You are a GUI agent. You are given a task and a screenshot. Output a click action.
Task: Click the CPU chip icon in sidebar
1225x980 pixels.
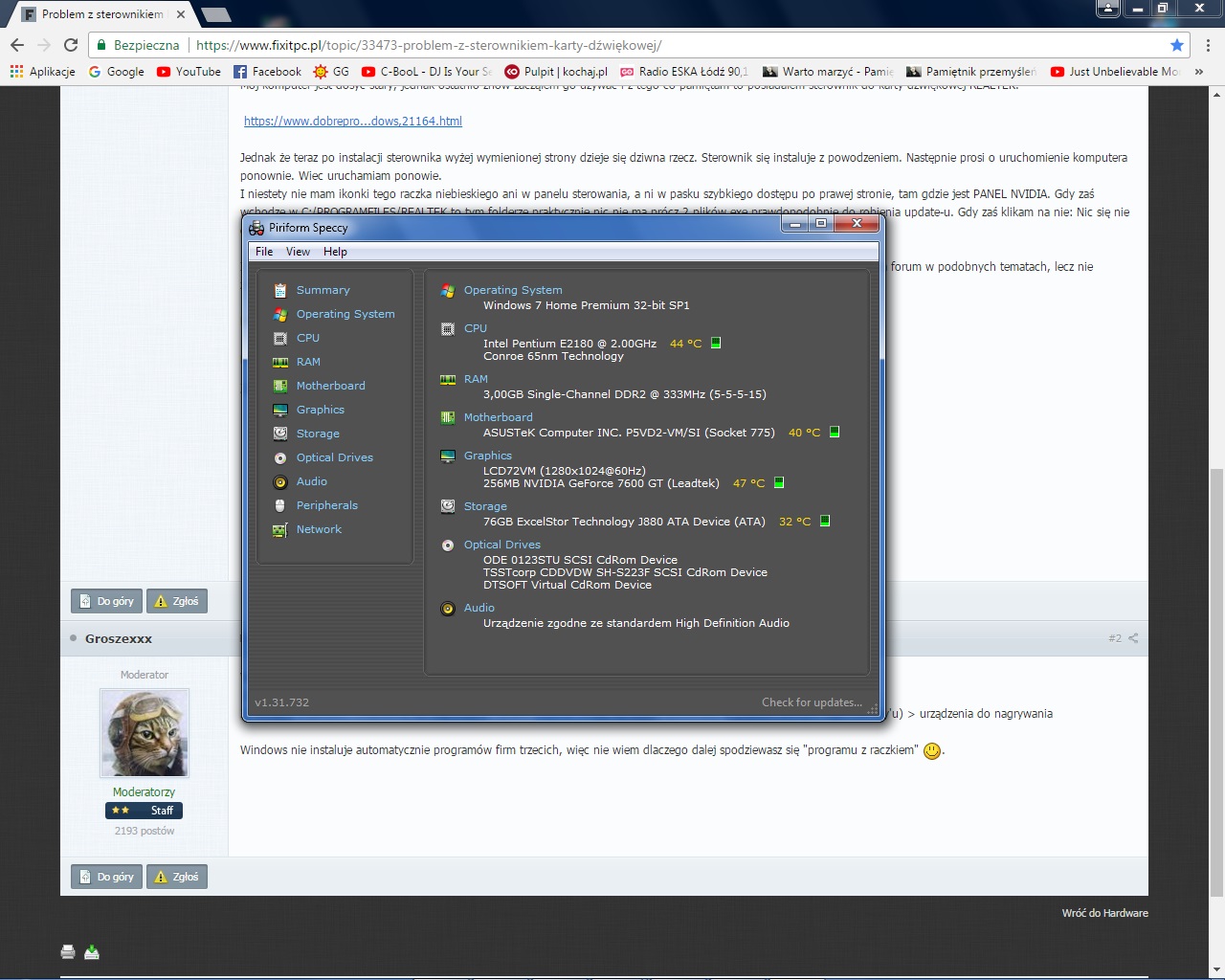pyautogui.click(x=280, y=338)
